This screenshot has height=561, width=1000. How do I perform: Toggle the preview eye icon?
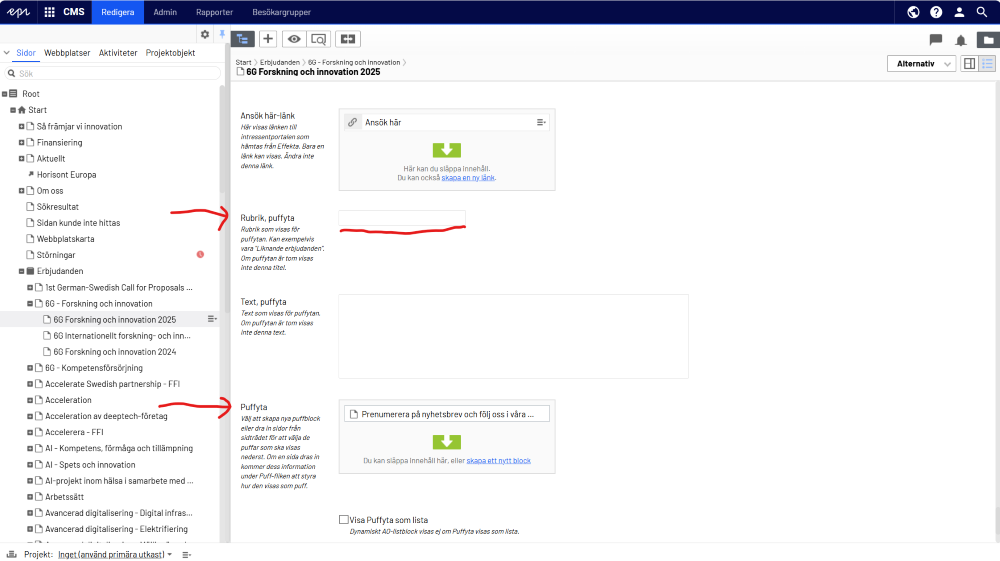pyautogui.click(x=294, y=39)
